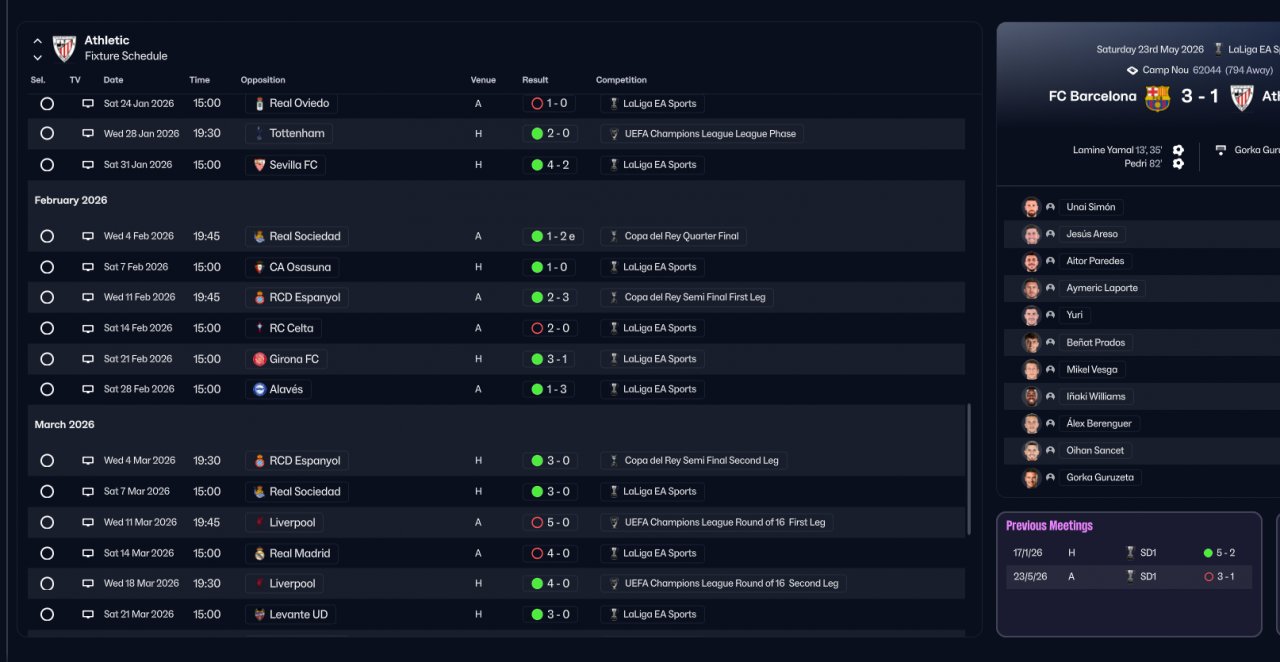Go to the previous team with the up chevron
This screenshot has width=1280, height=662.
click(x=38, y=42)
